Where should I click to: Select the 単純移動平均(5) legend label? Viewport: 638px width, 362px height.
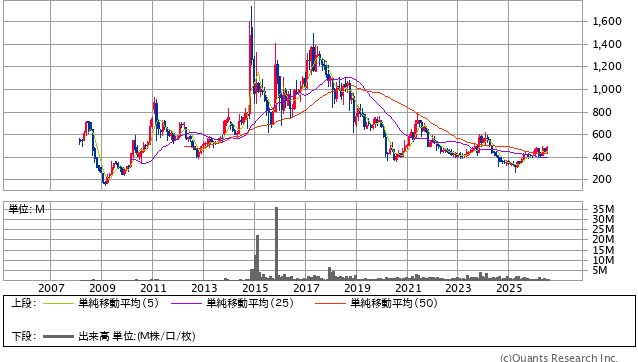coord(118,303)
